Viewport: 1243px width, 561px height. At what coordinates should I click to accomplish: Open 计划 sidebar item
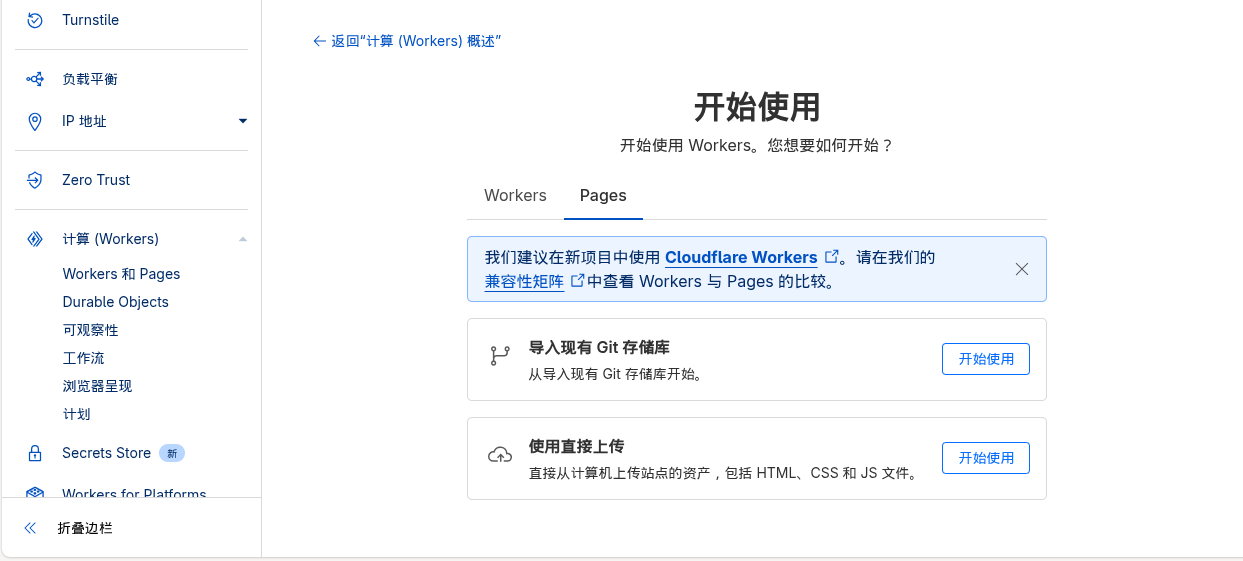tap(76, 414)
